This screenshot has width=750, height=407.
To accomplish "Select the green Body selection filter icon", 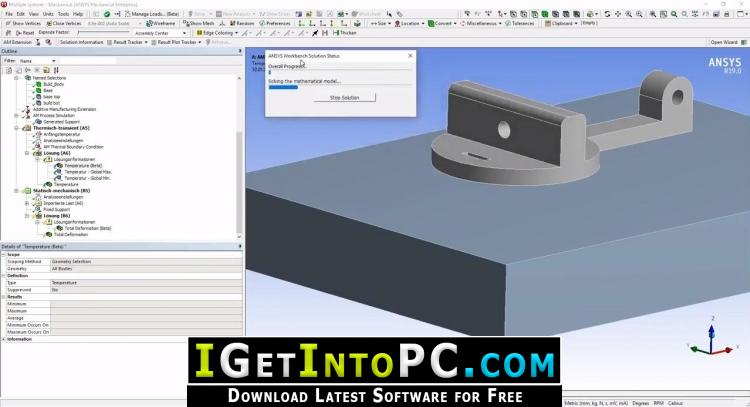I will pyautogui.click(x=545, y=14).
